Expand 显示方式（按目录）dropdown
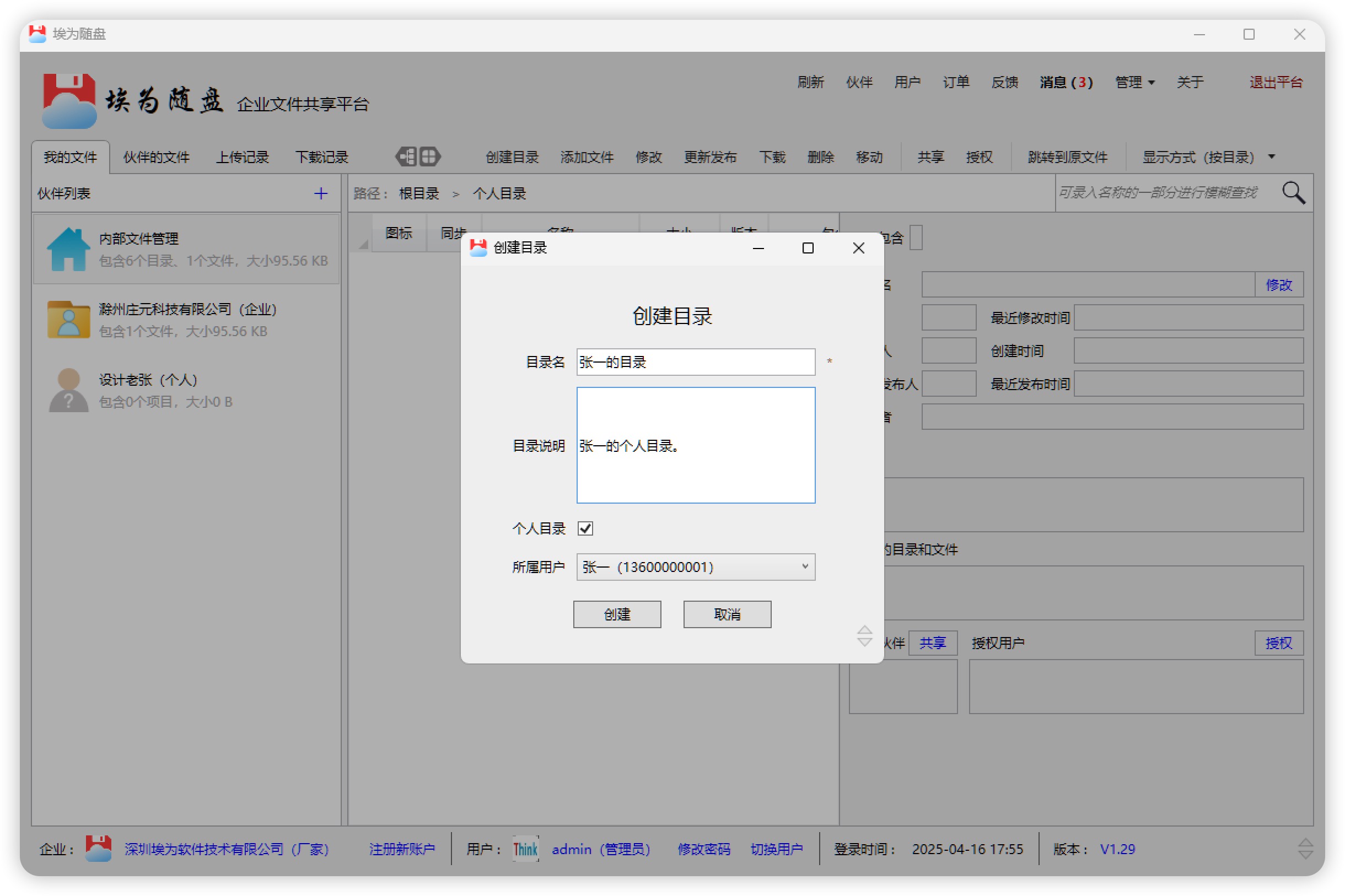 [x=1209, y=157]
